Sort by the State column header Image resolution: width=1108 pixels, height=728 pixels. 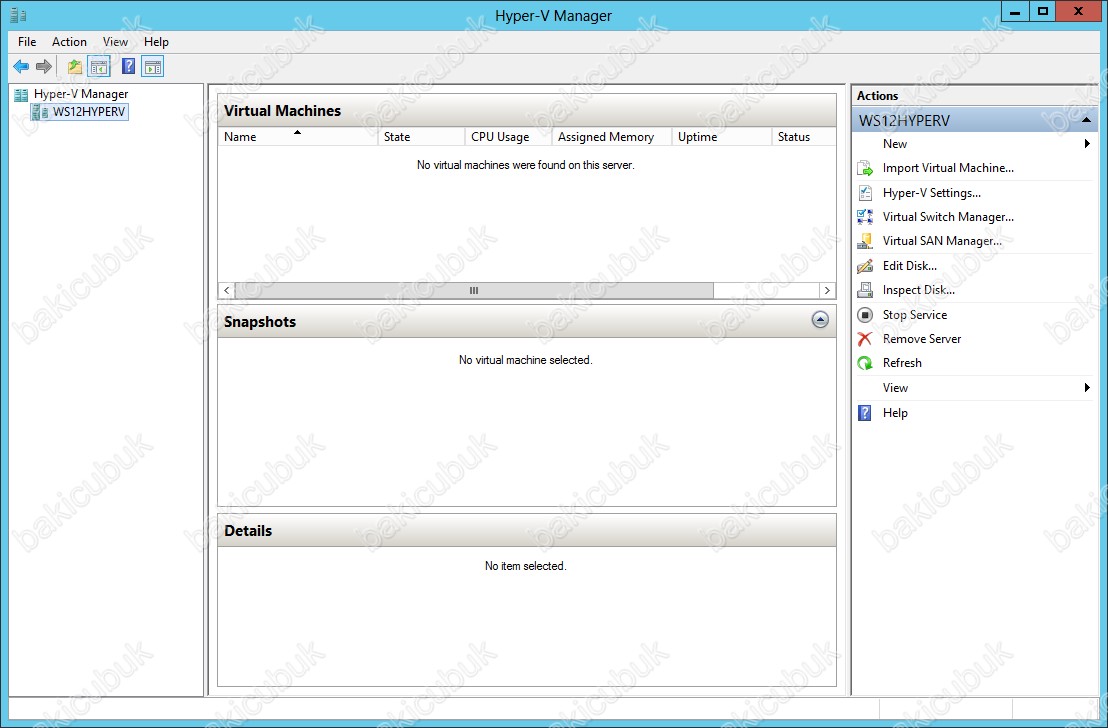tap(421, 137)
